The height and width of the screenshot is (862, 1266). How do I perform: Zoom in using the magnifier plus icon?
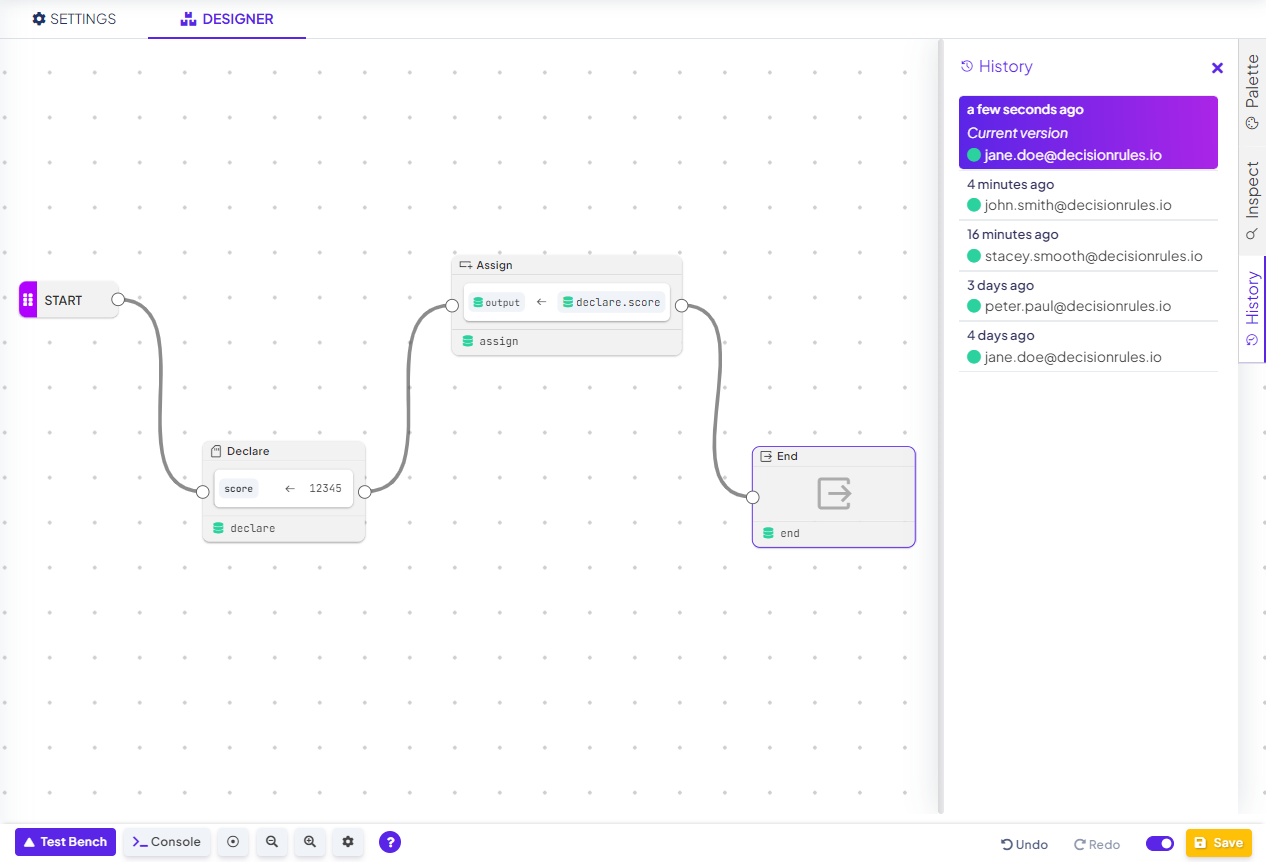coord(310,842)
